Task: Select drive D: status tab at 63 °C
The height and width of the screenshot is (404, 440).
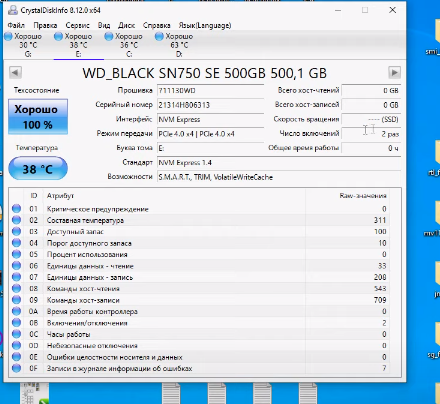Action: pyautogui.click(x=179, y=45)
